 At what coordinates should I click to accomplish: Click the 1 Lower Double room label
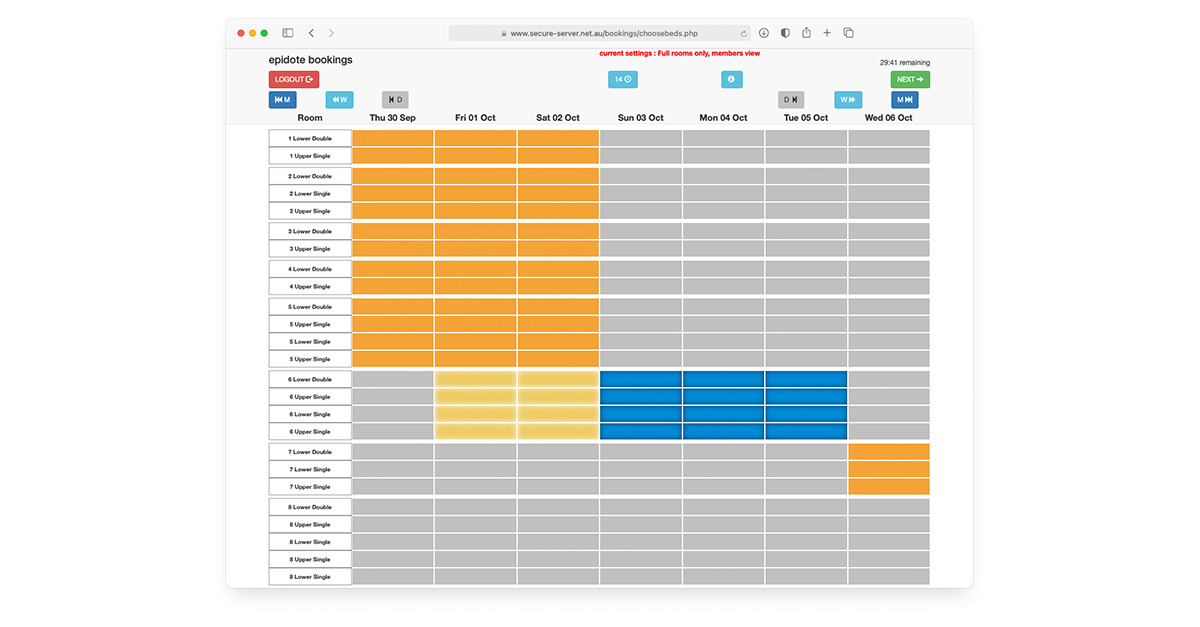pos(310,139)
